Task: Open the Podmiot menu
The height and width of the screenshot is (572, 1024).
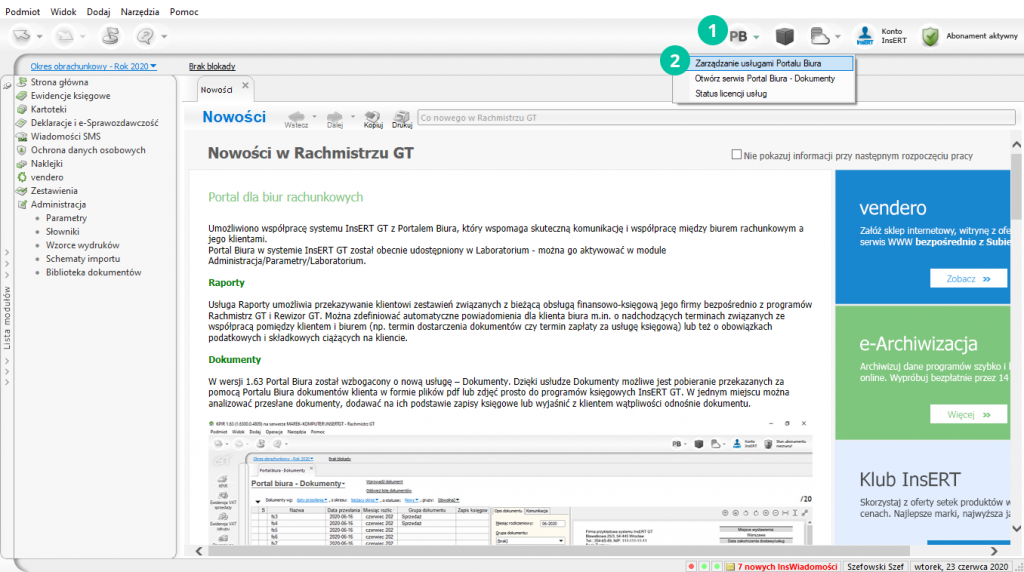Action: point(23,12)
